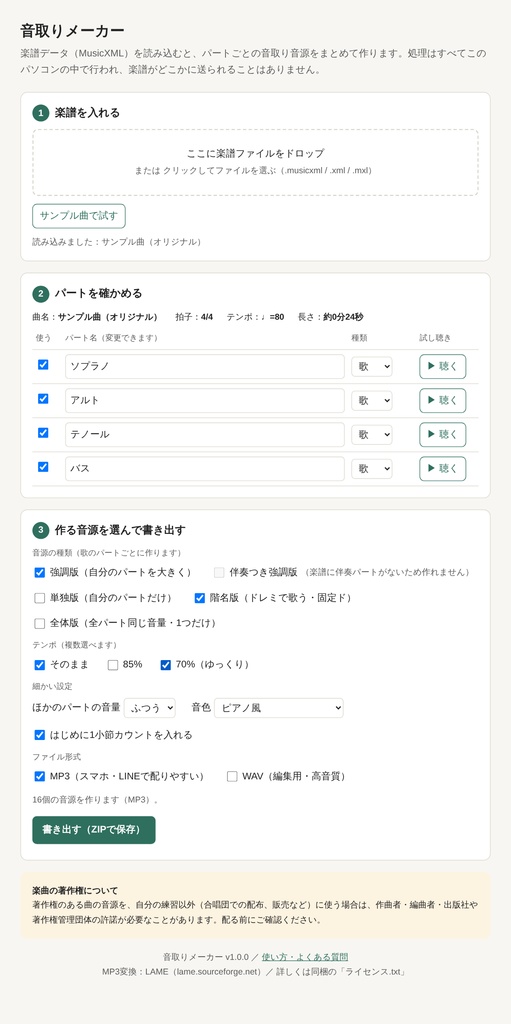Toggle the 階名版 checkbox

click(200, 598)
